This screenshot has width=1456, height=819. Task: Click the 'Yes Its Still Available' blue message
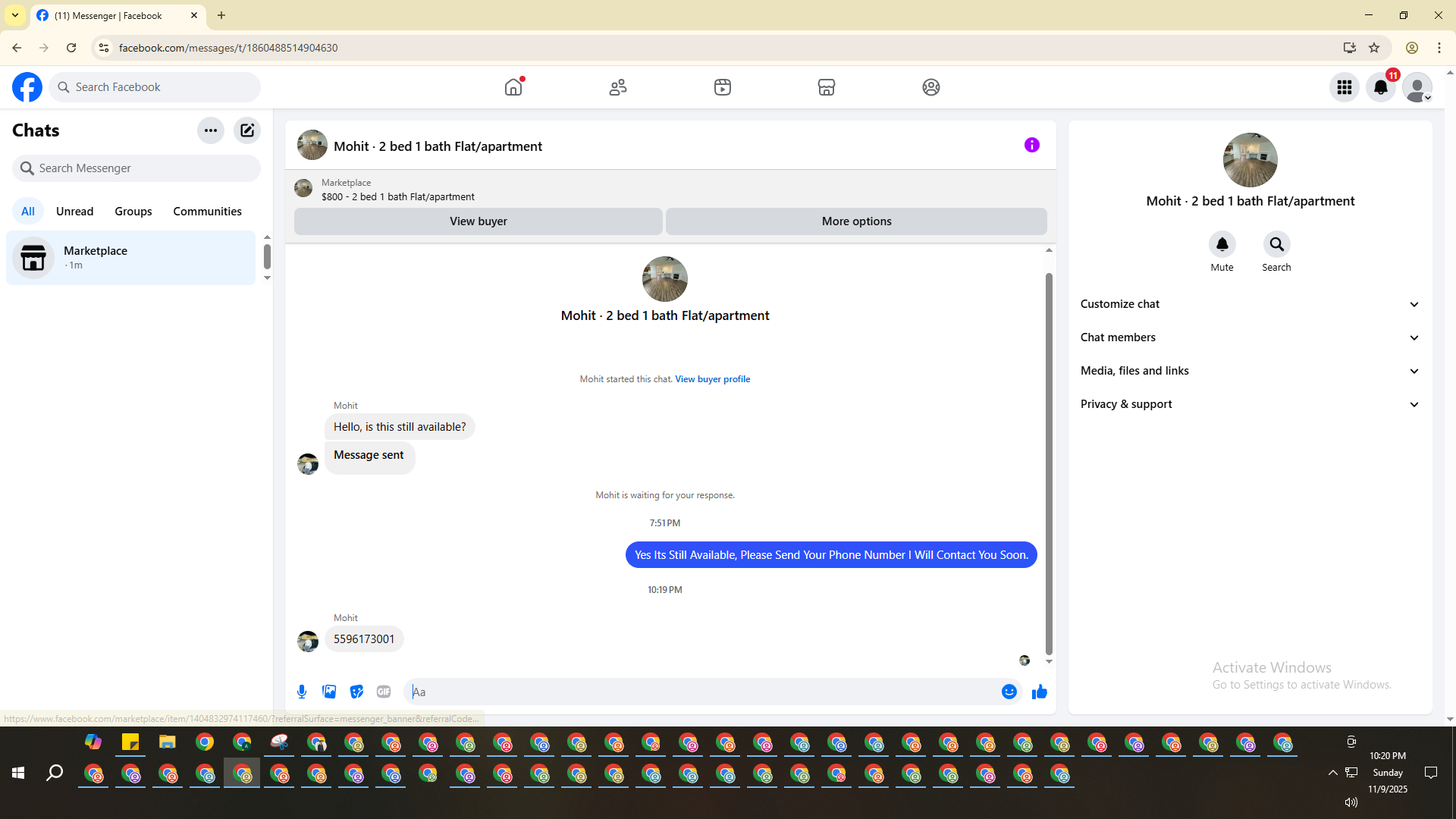[x=831, y=555]
